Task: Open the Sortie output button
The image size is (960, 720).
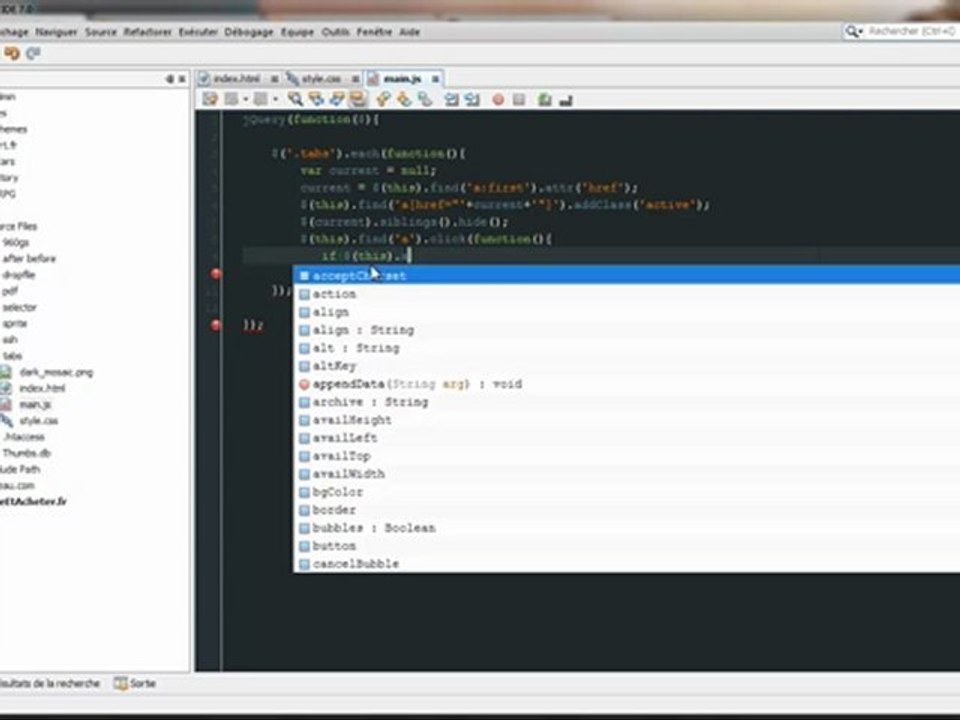Action: tap(135, 683)
